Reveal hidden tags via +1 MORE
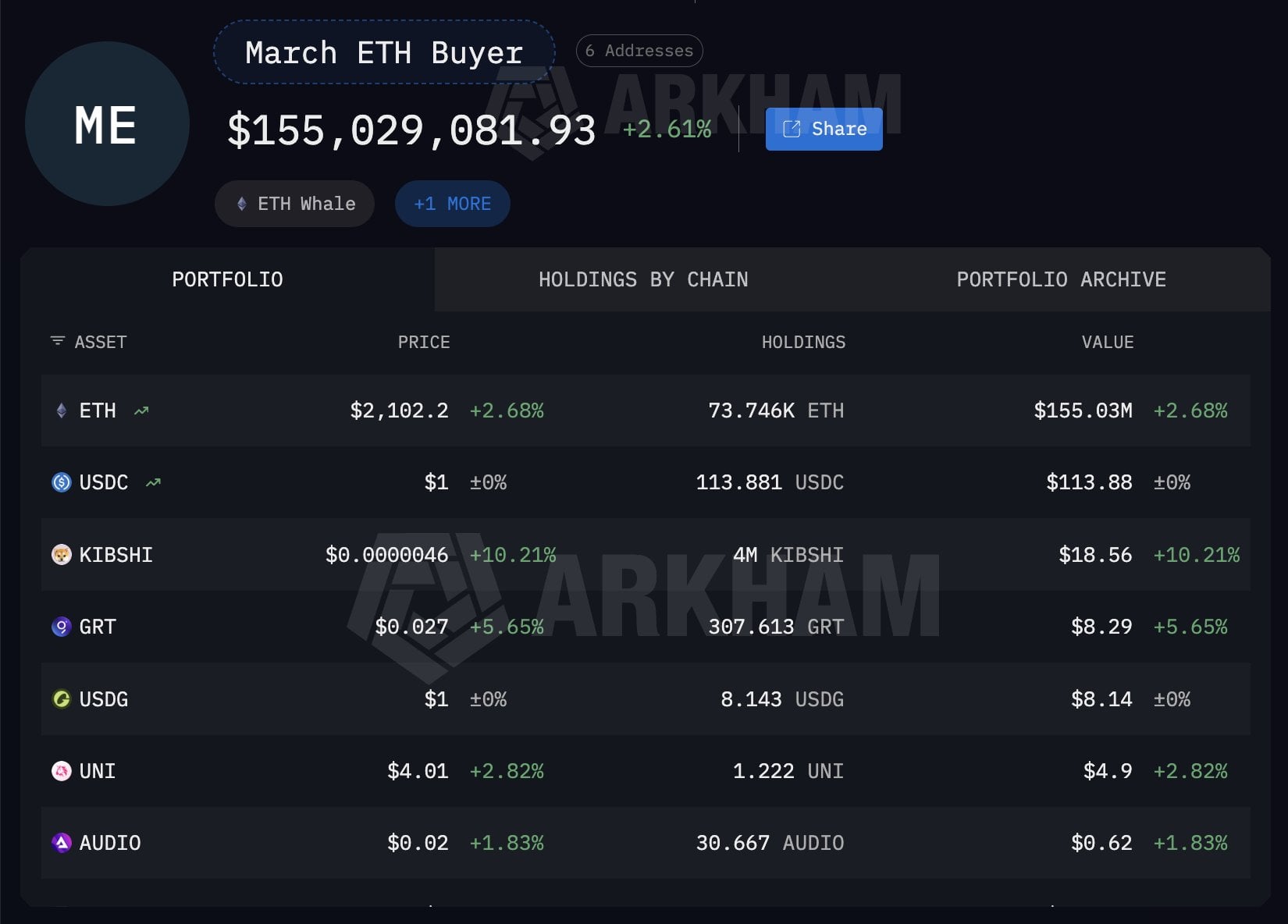The height and width of the screenshot is (924, 1288). [452, 203]
